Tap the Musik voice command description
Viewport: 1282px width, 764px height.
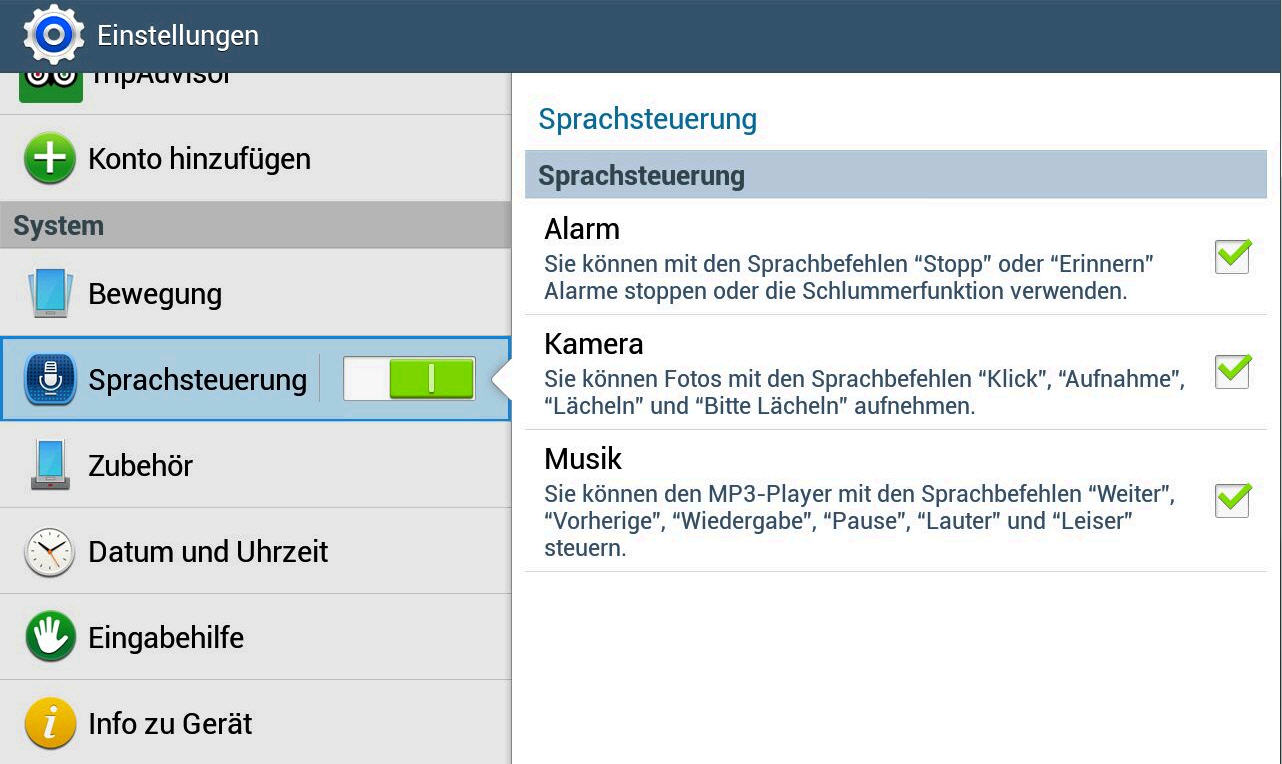coord(858,521)
